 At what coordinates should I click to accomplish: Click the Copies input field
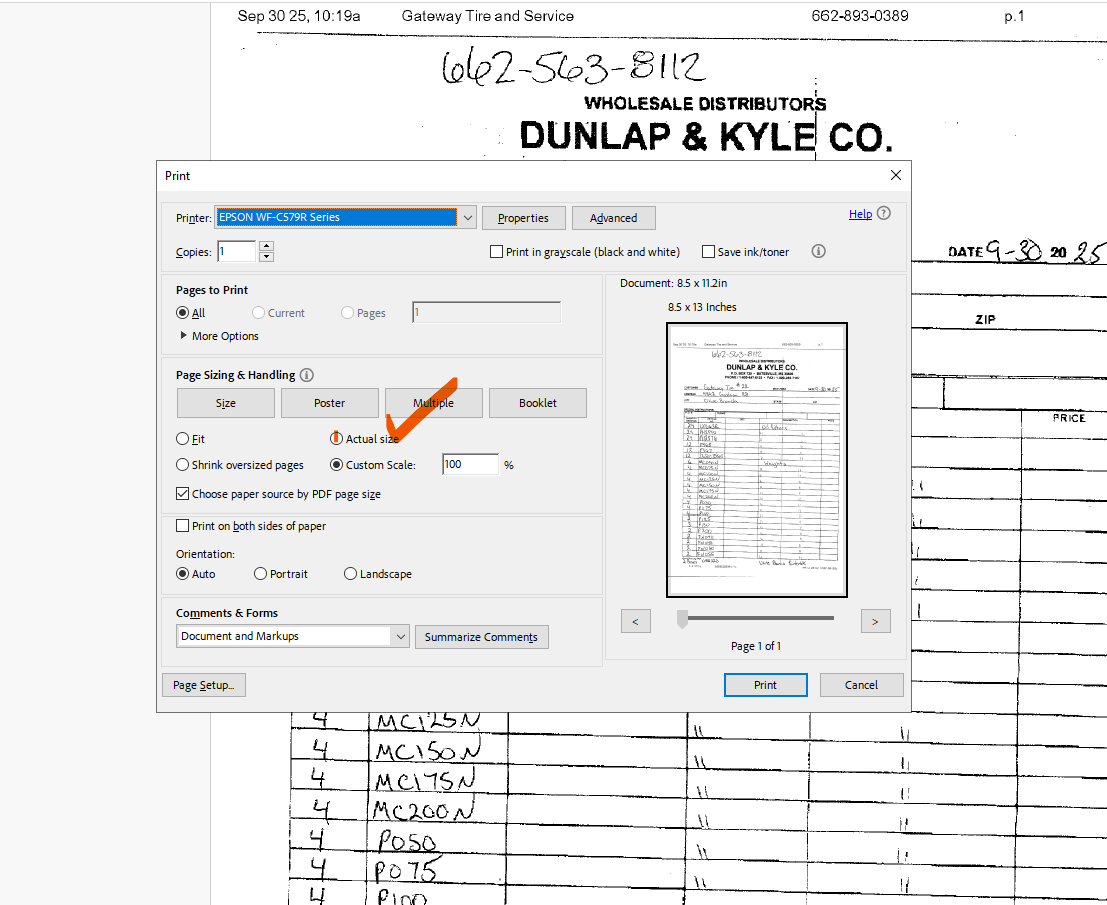click(x=237, y=251)
